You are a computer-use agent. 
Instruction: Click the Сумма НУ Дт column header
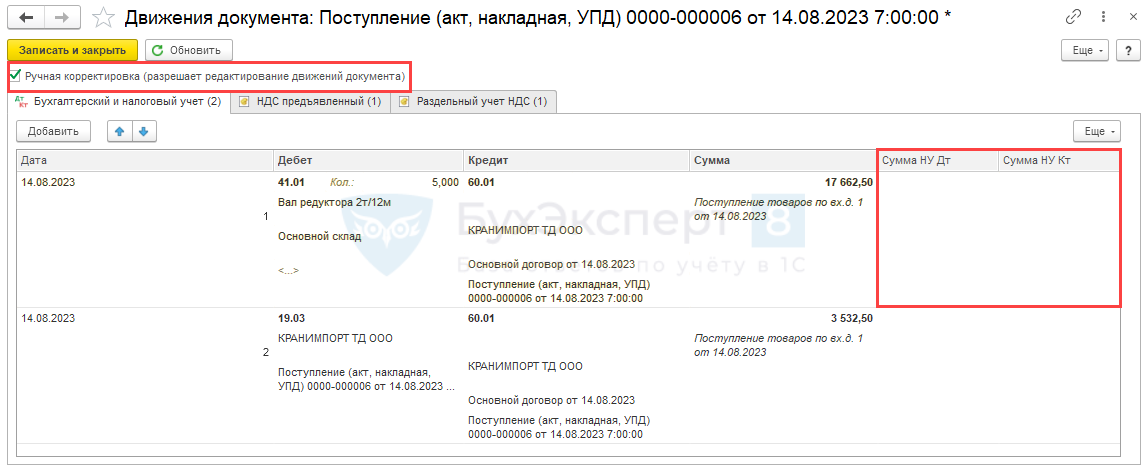click(x=938, y=160)
